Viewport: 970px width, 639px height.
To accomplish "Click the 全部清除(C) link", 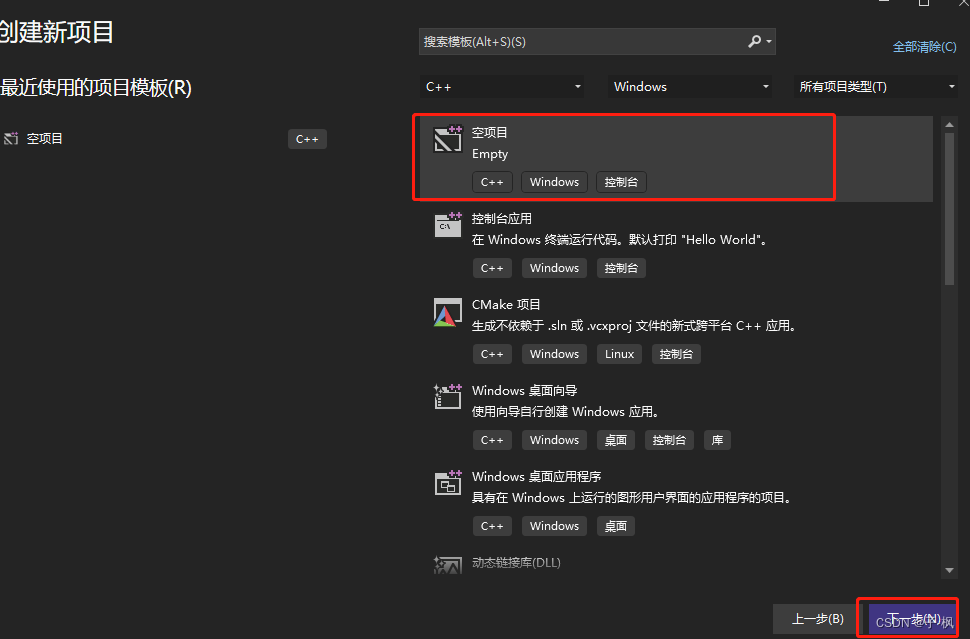I will pos(923,46).
